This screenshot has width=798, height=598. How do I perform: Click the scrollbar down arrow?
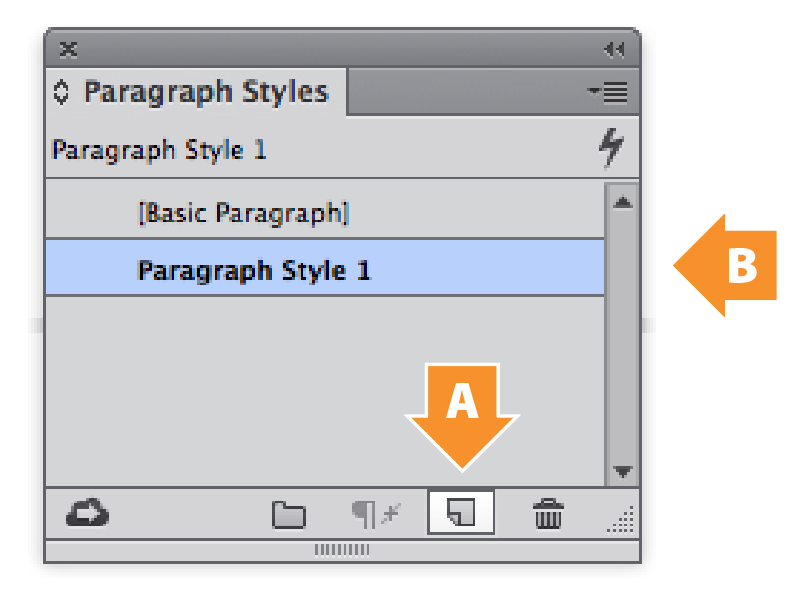pos(623,471)
